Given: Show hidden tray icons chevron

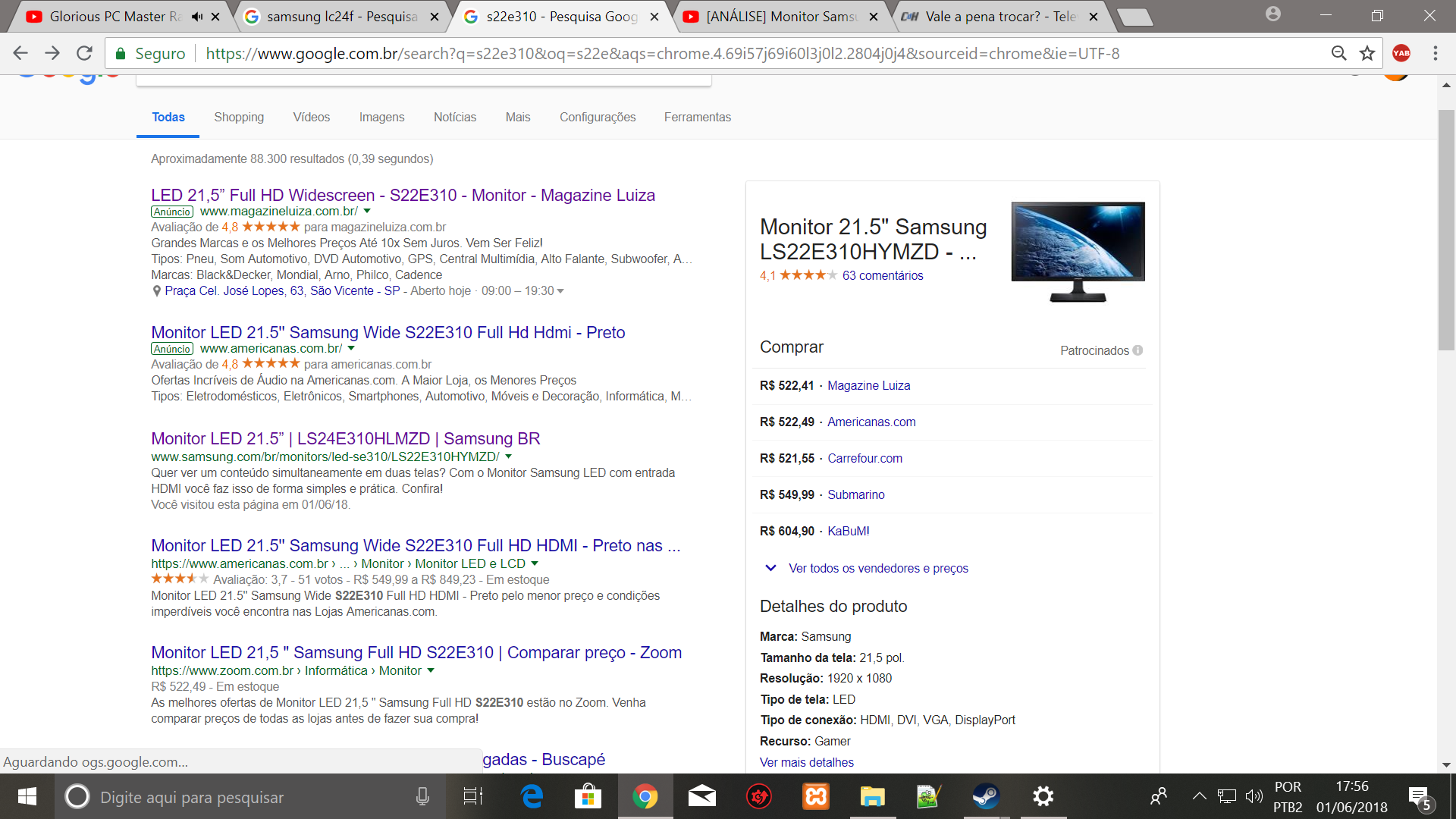Looking at the screenshot, I should 1199,796.
